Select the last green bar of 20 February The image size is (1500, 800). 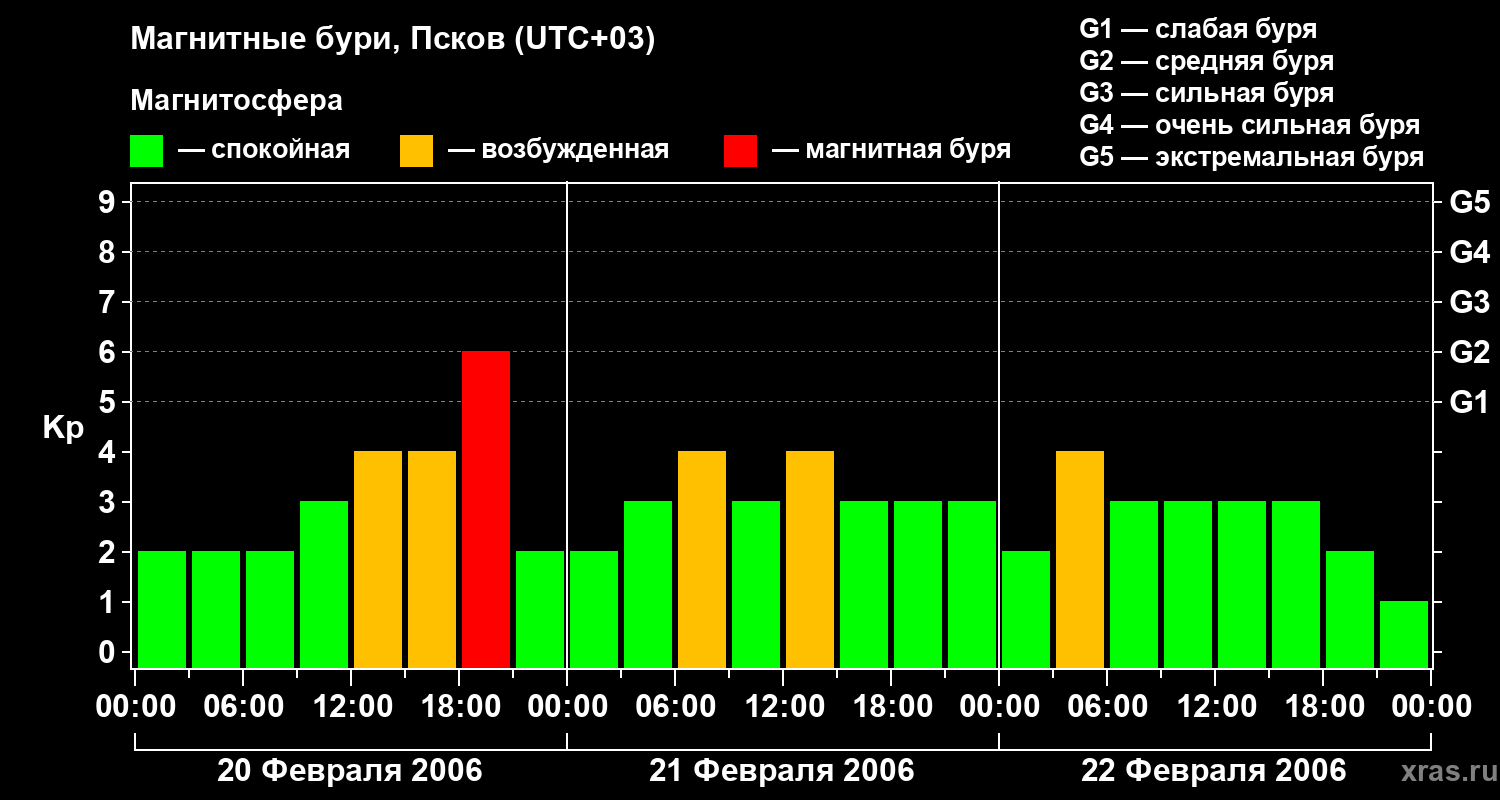(540, 609)
